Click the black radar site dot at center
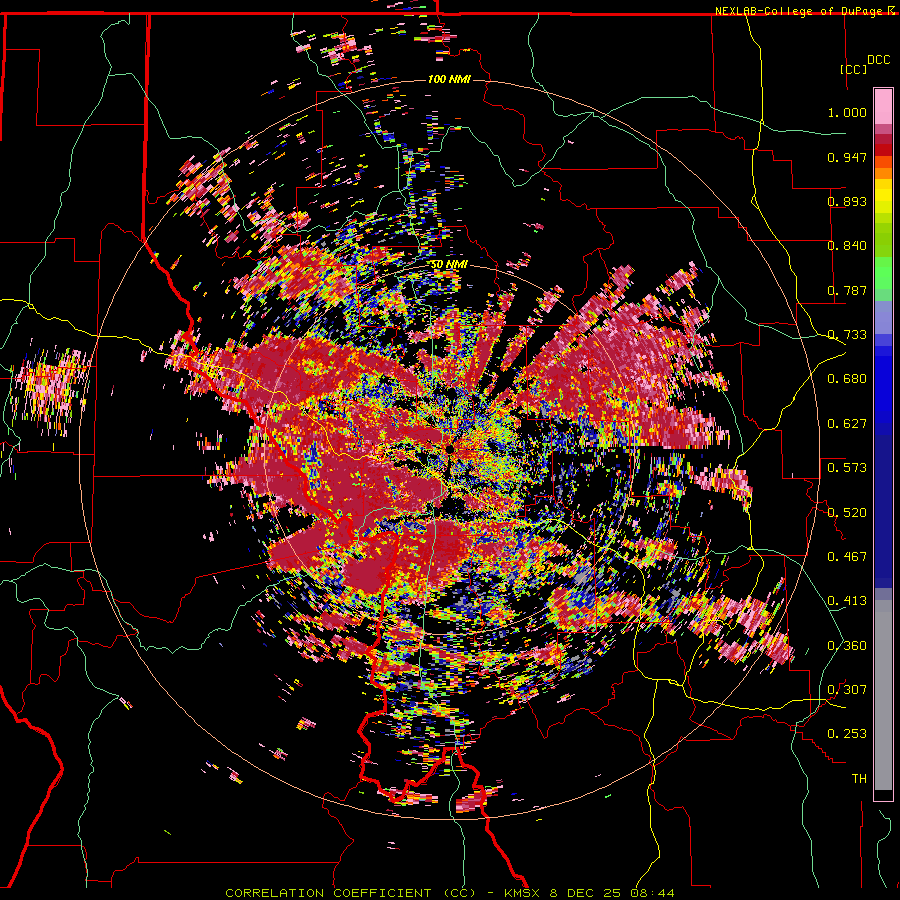 click(449, 448)
